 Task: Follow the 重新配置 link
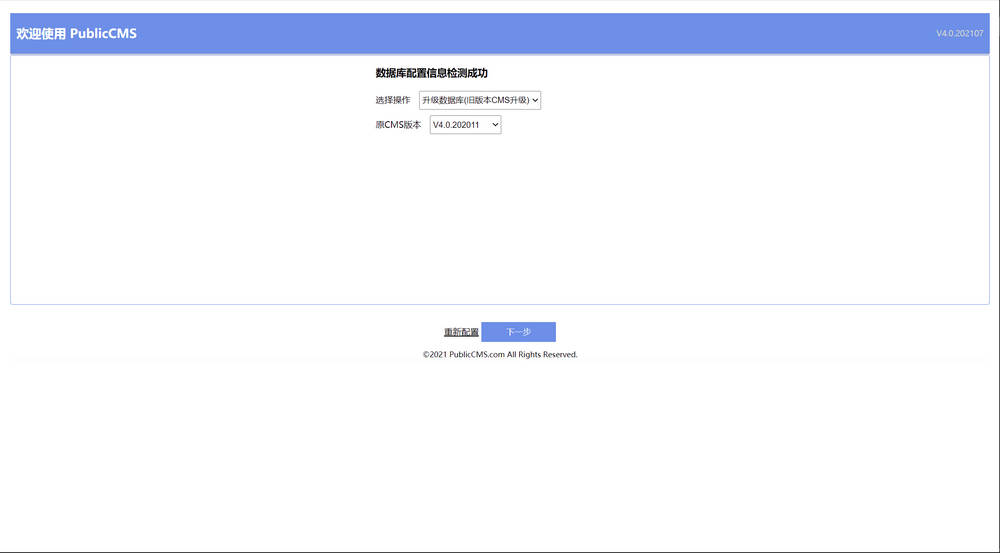pyautogui.click(x=461, y=332)
